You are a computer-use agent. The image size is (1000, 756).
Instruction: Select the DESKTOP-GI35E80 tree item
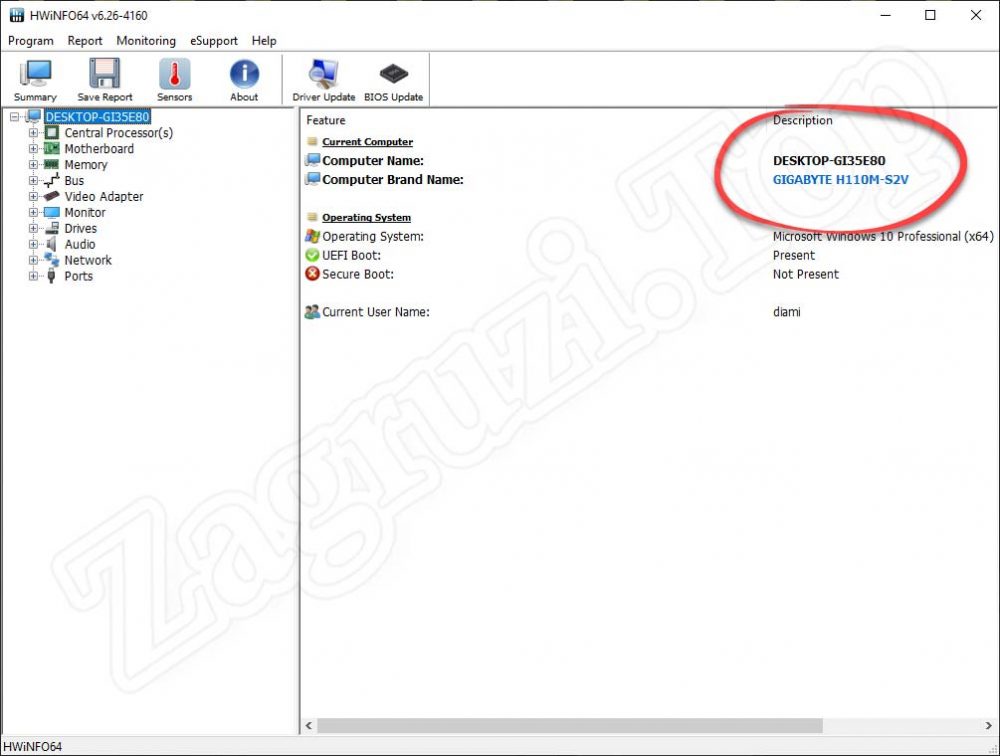[97, 117]
